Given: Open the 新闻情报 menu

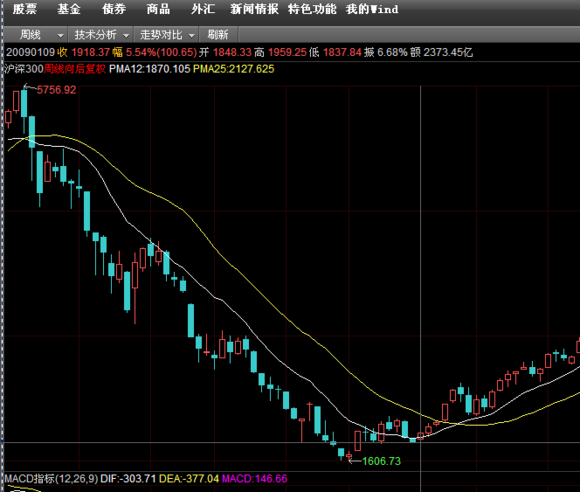Looking at the screenshot, I should pyautogui.click(x=254, y=9).
